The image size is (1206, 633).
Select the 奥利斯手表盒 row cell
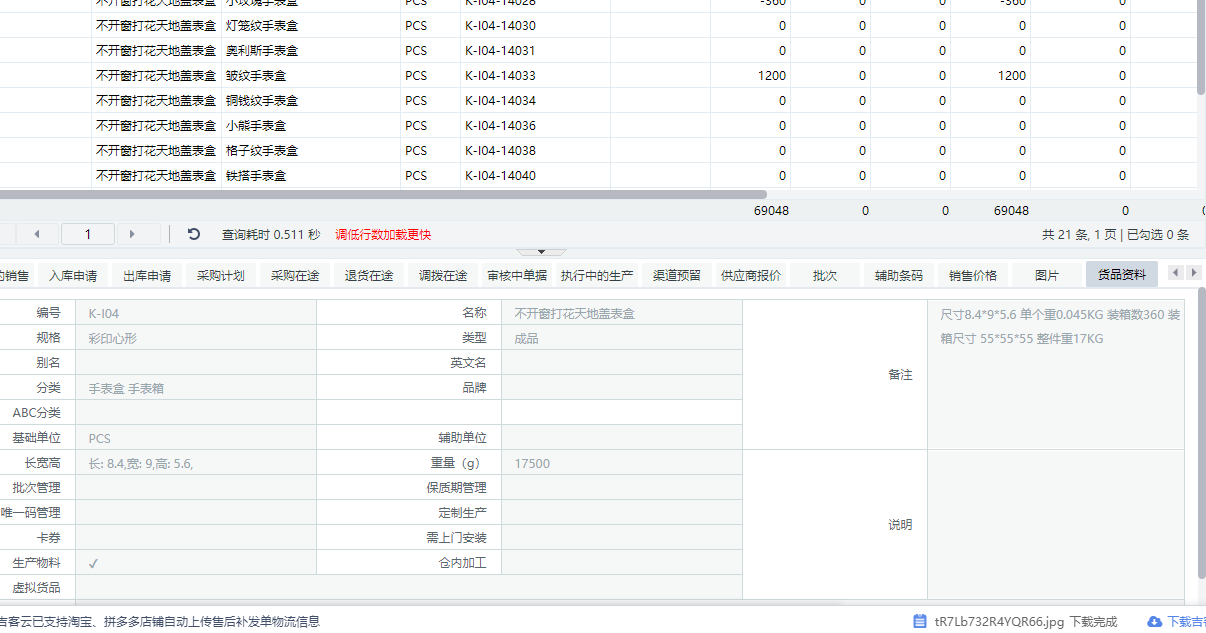pyautogui.click(x=311, y=50)
